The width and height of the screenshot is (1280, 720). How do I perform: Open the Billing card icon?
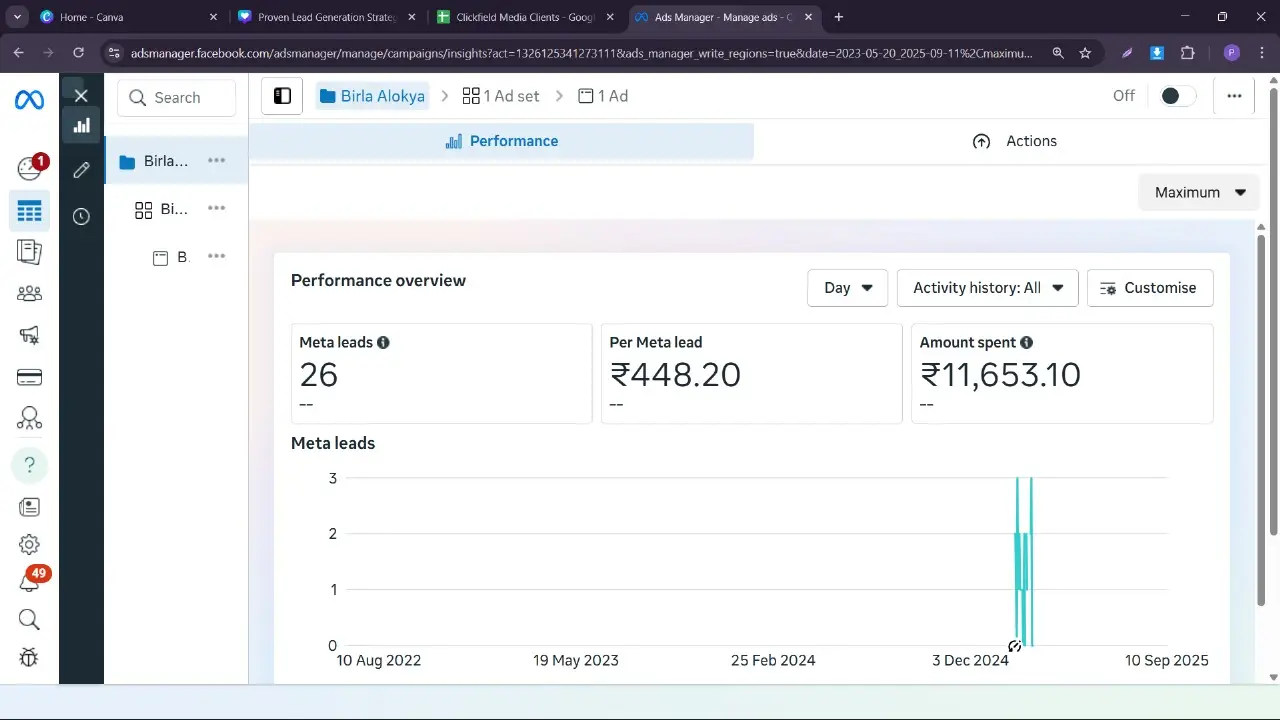click(29, 377)
